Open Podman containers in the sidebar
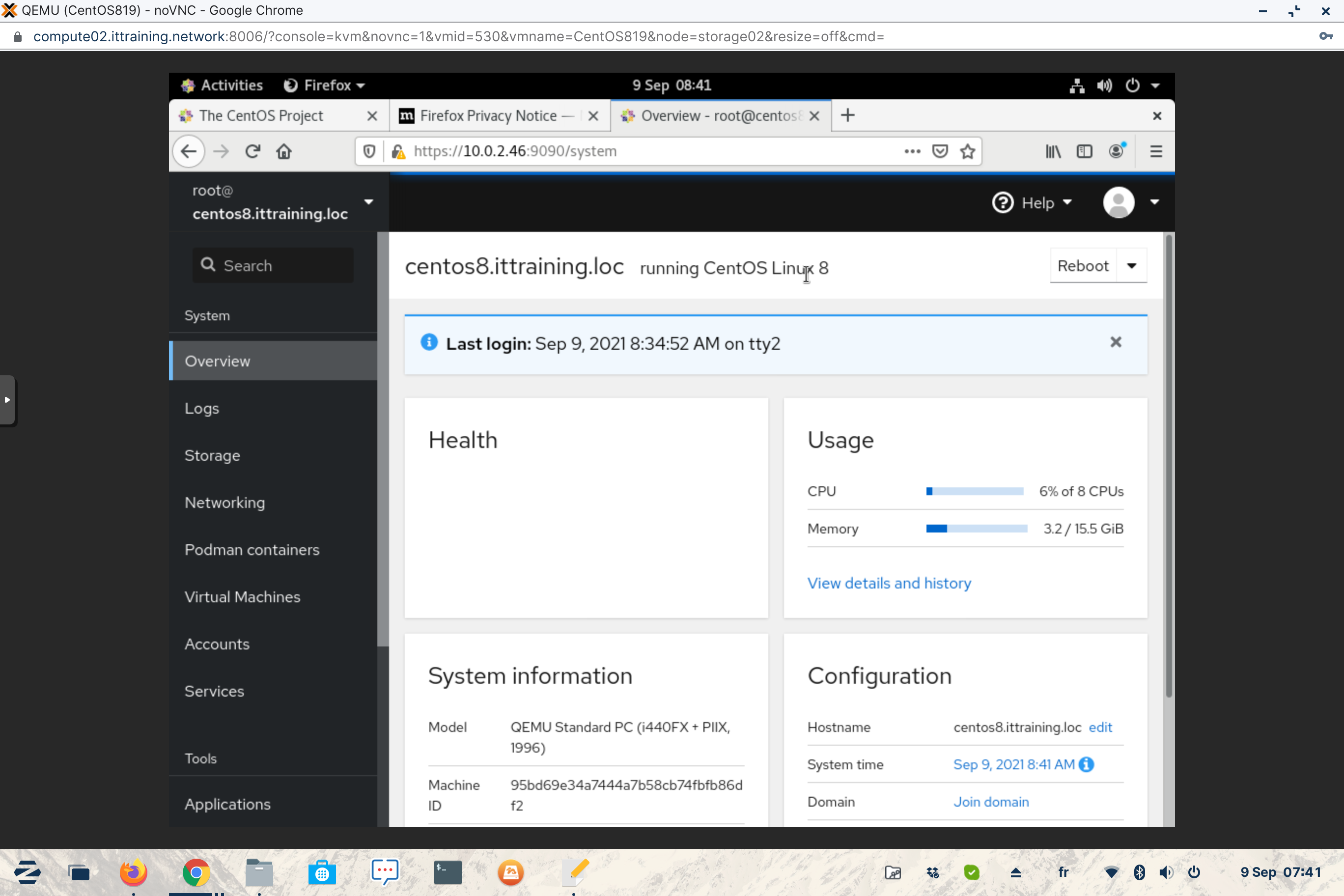 tap(252, 550)
